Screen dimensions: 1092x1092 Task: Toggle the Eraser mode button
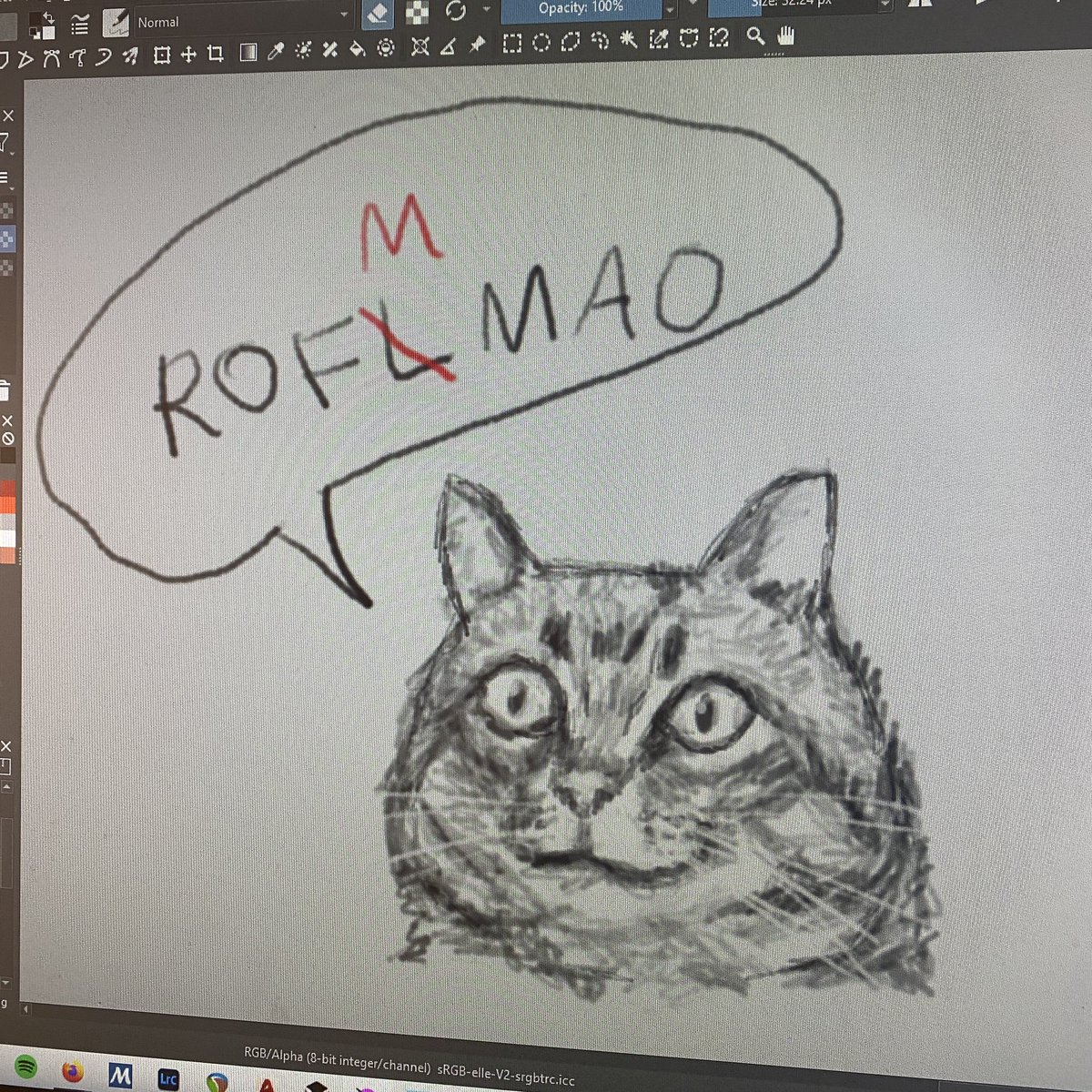click(x=379, y=14)
